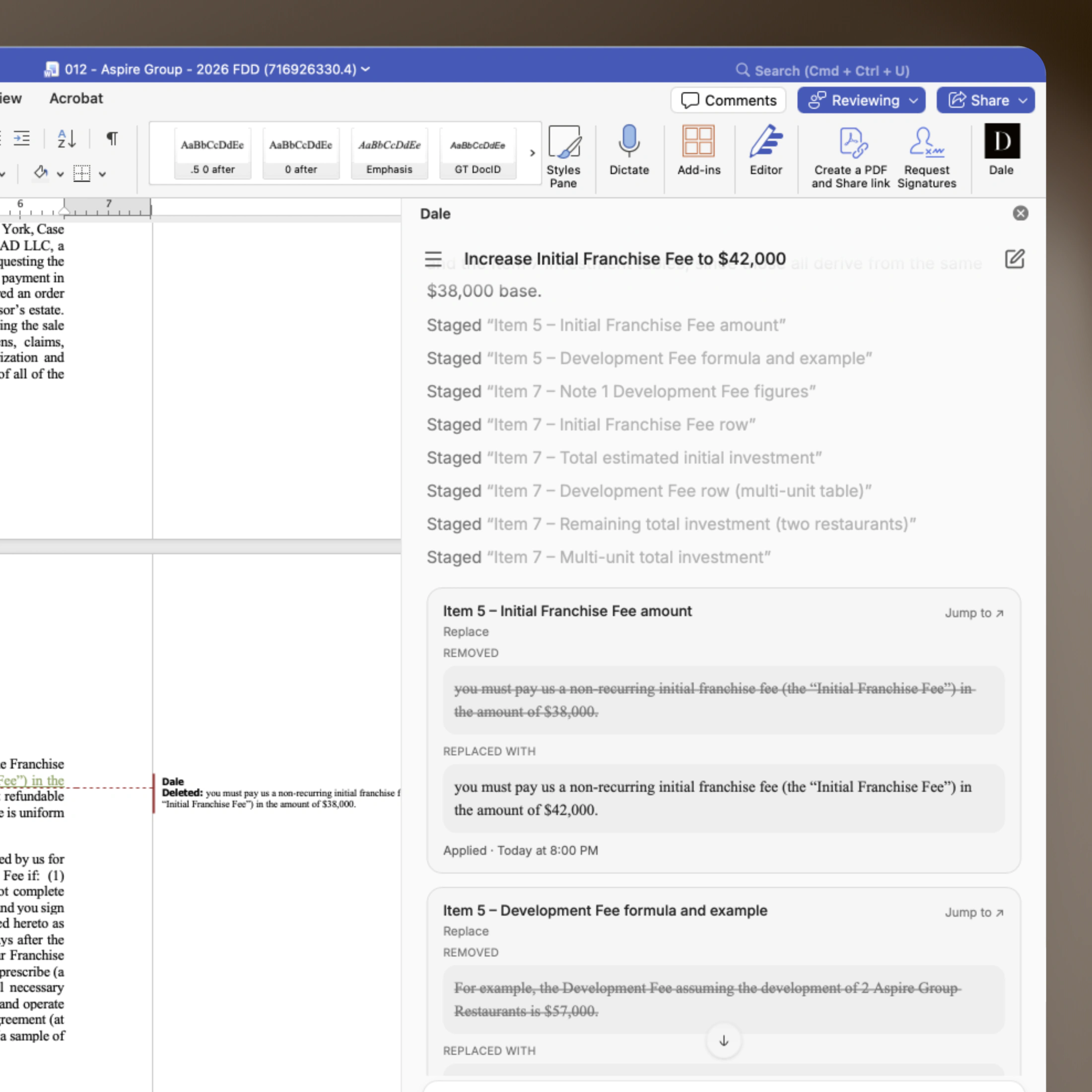
Task: Click the removed text mentioning $38,000
Action: (x=724, y=700)
